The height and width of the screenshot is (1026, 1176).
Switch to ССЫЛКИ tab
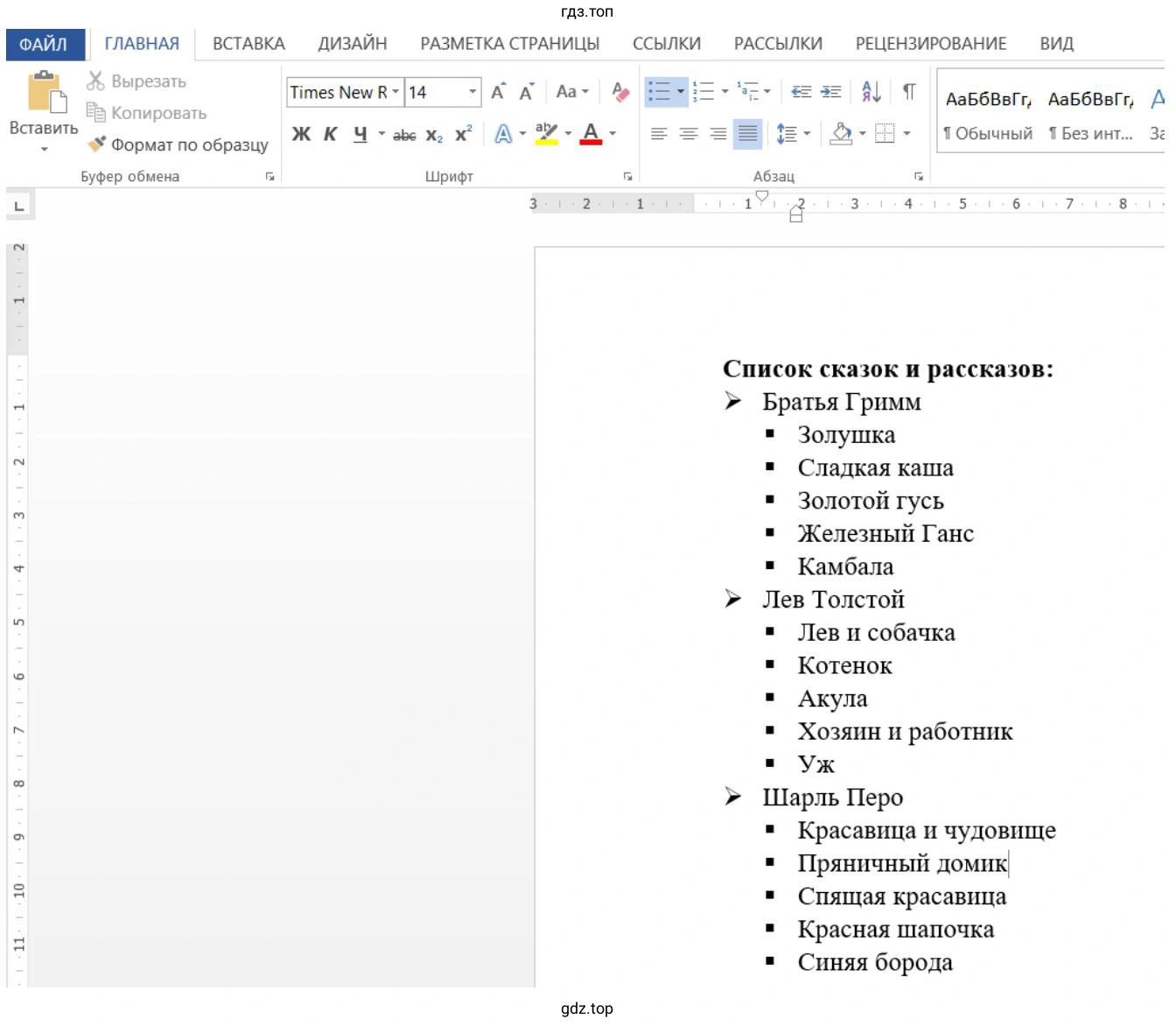[x=667, y=44]
